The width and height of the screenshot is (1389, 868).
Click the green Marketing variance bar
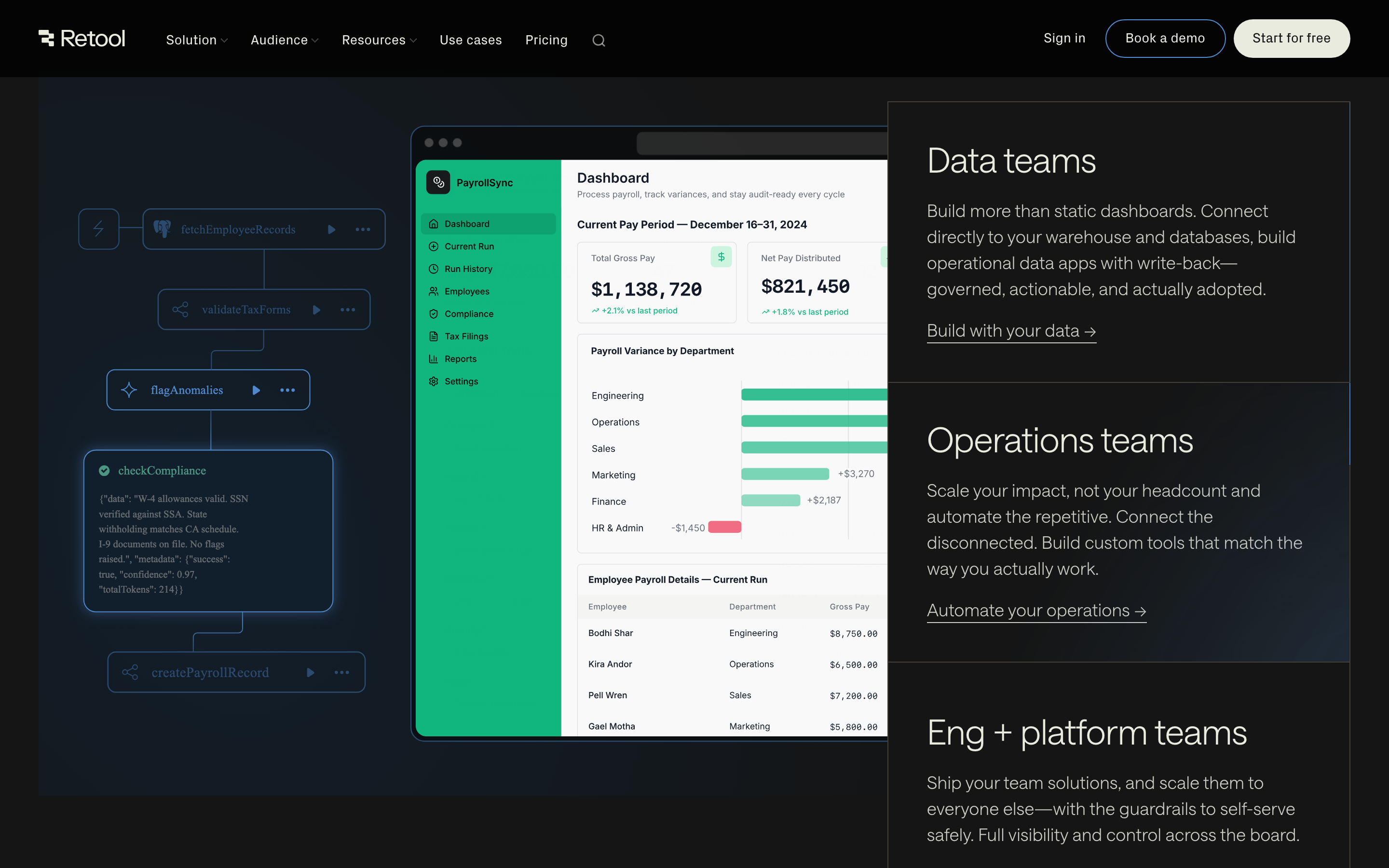pos(785,474)
